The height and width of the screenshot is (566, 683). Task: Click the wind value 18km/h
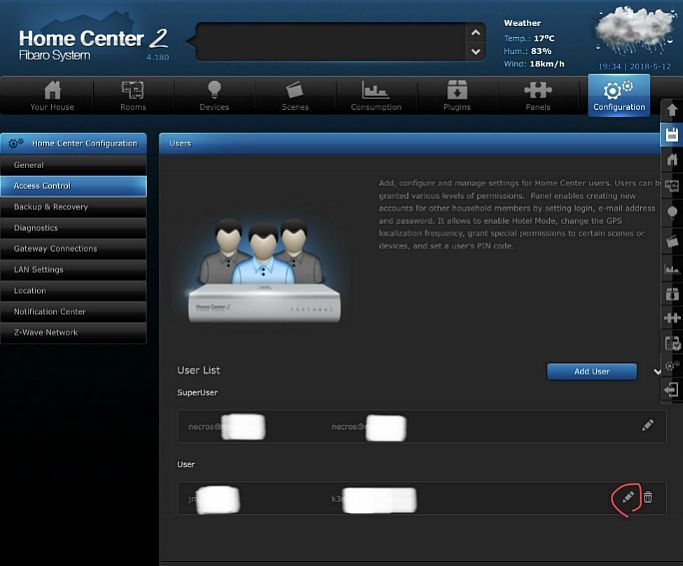547,64
